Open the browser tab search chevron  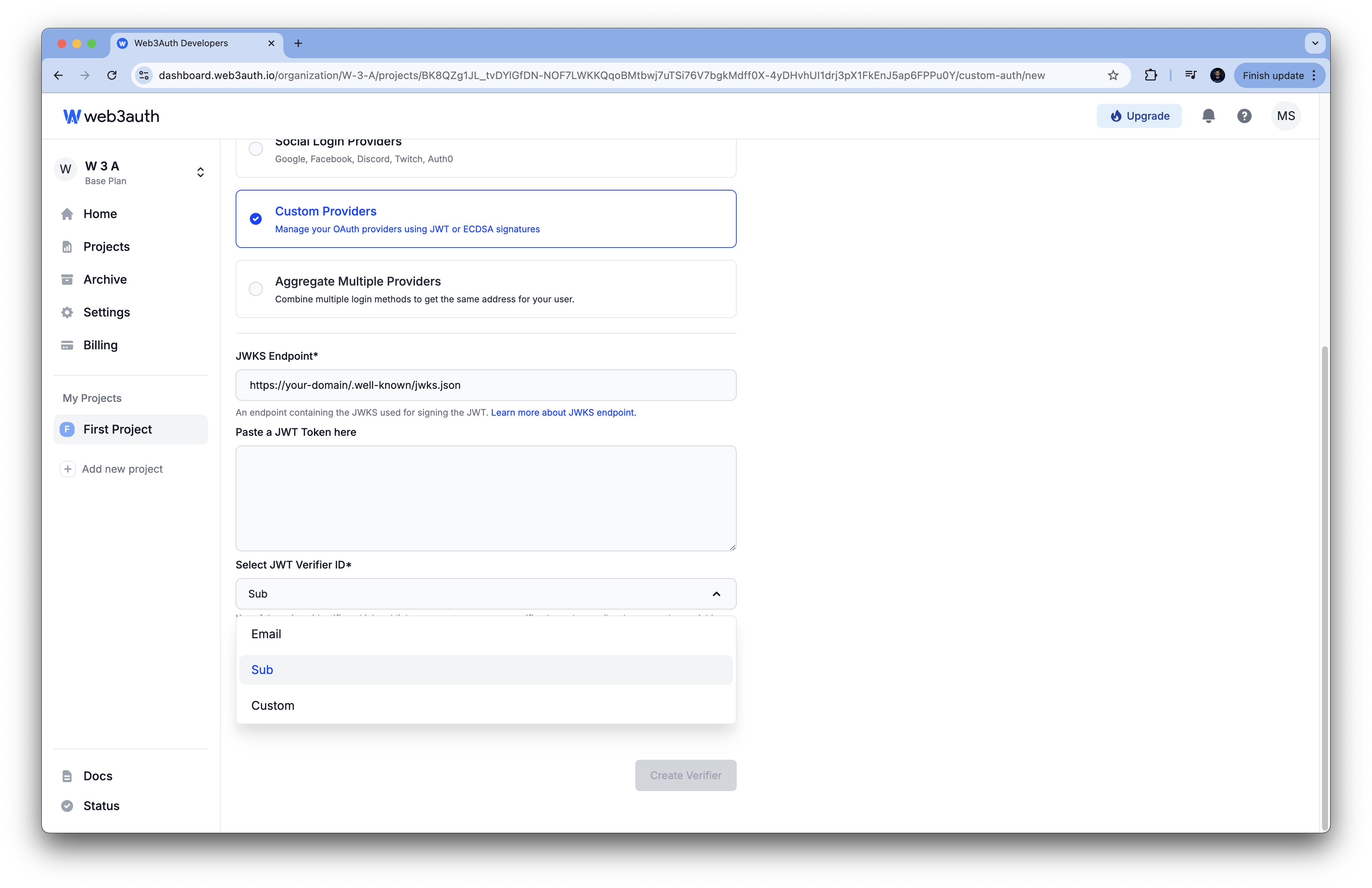click(1314, 43)
